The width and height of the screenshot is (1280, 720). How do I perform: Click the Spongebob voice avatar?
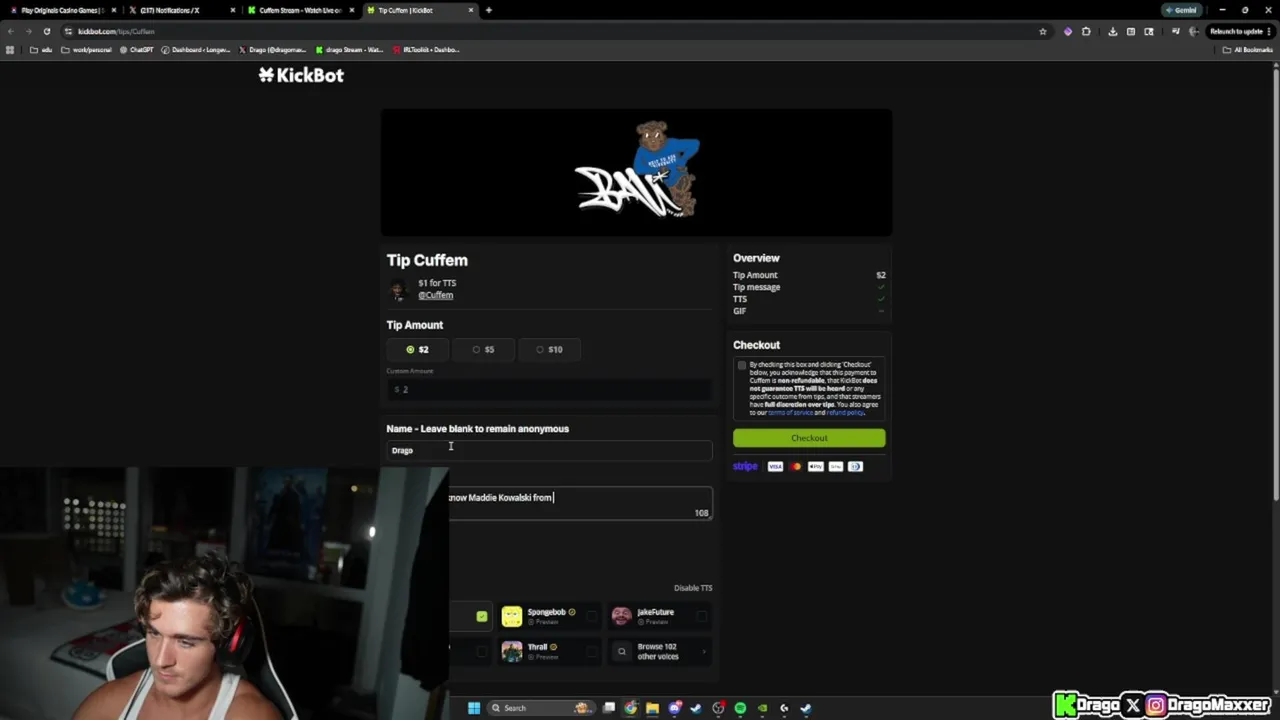pos(511,616)
